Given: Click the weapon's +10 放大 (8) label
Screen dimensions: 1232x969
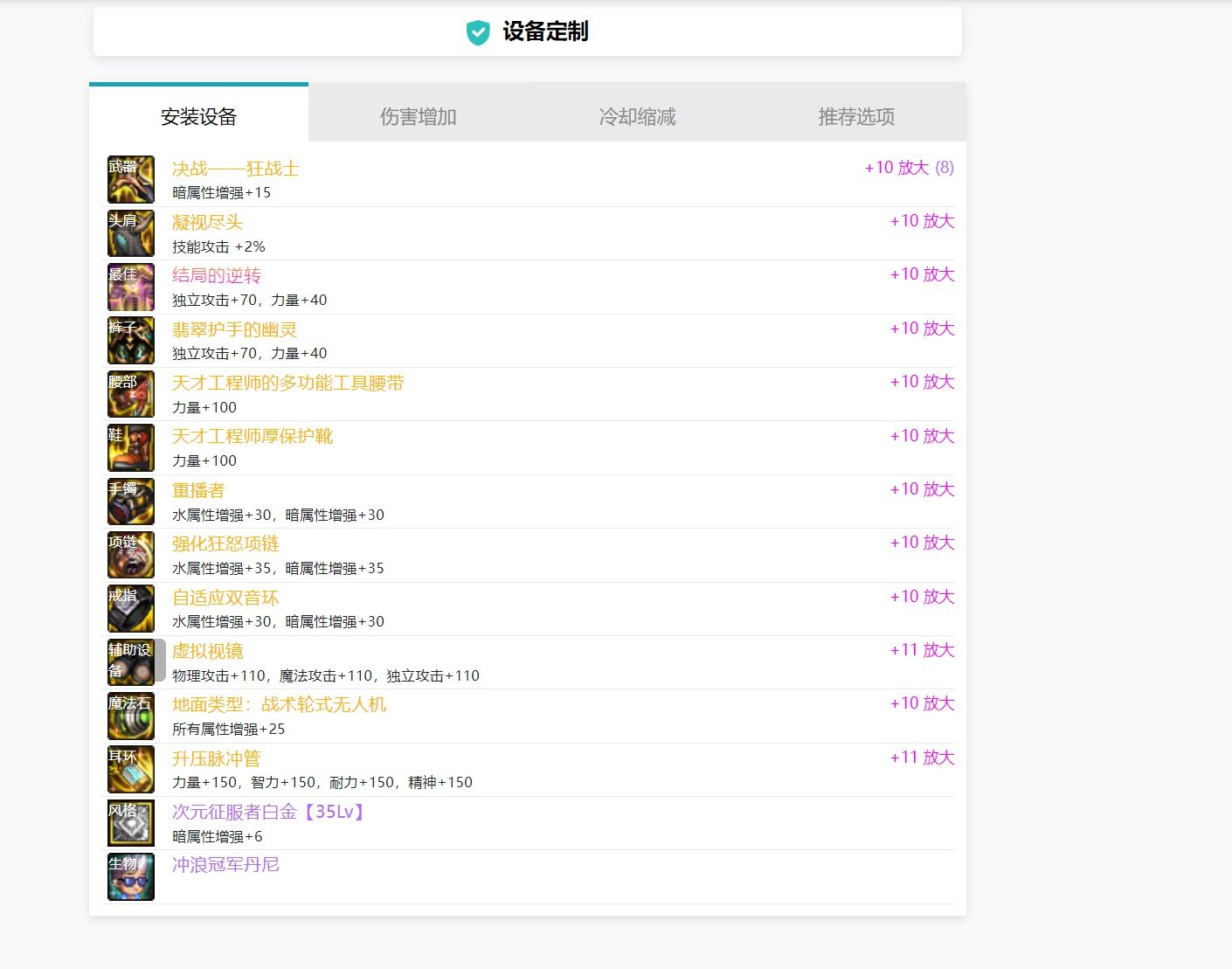Looking at the screenshot, I should [x=910, y=168].
